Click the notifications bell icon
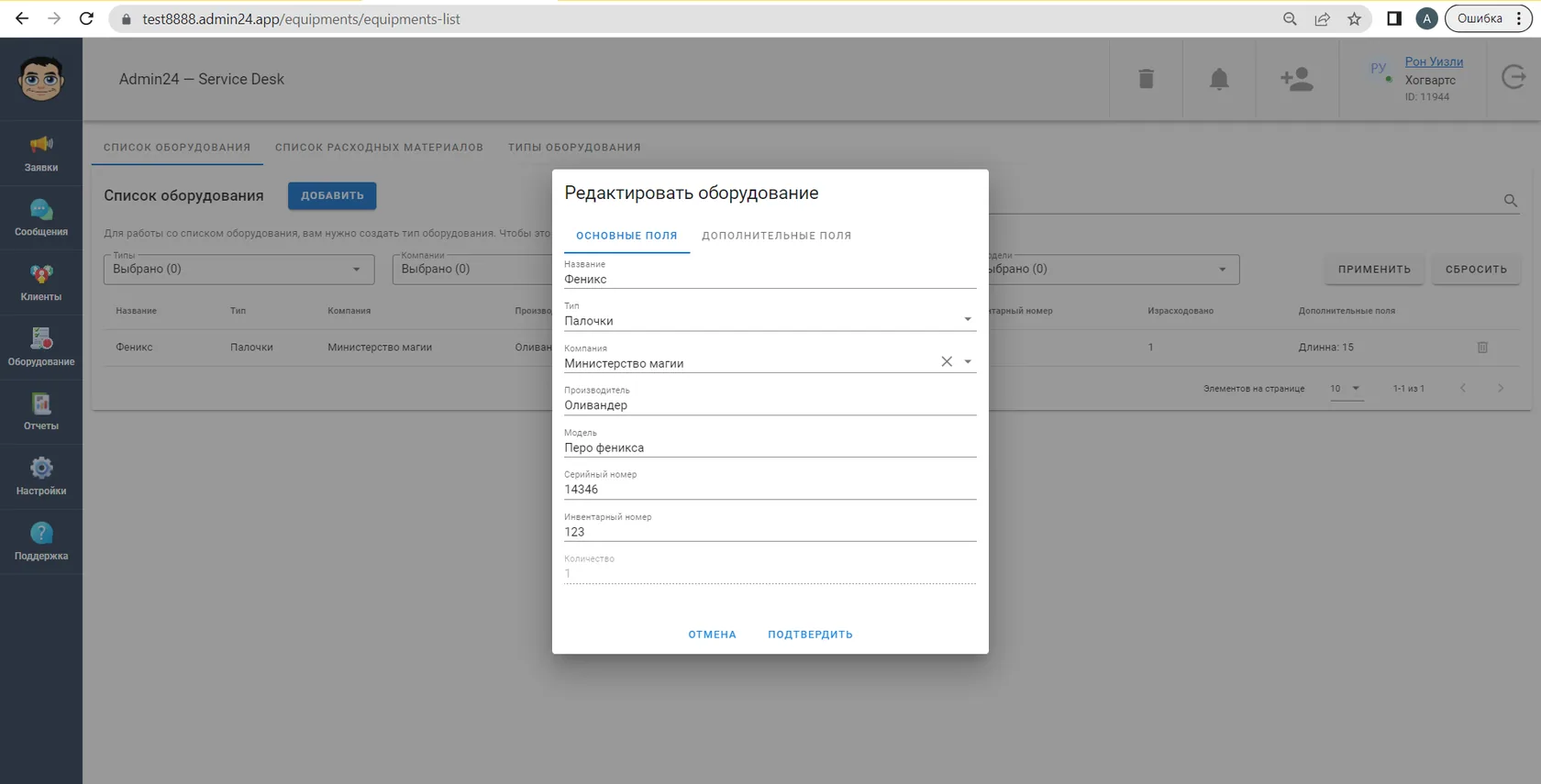The image size is (1541, 784). pos(1219,79)
